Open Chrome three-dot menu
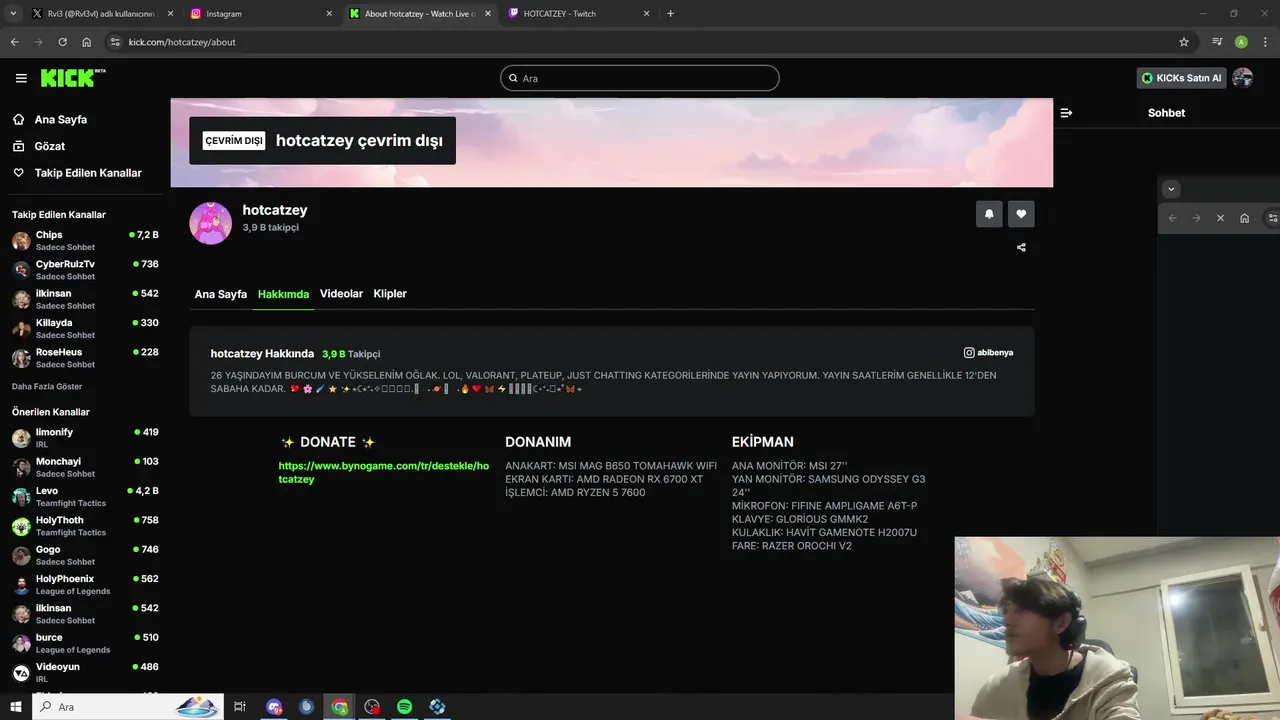 coord(1265,42)
